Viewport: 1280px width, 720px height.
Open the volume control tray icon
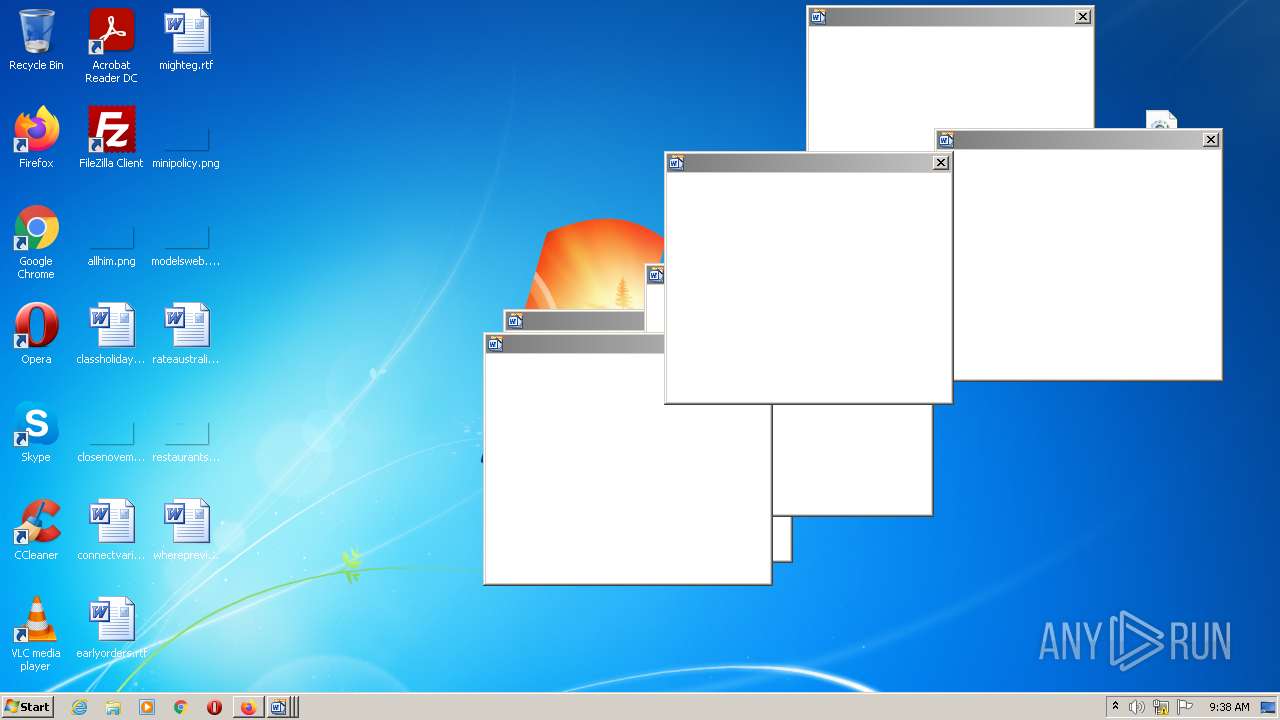click(x=1137, y=707)
